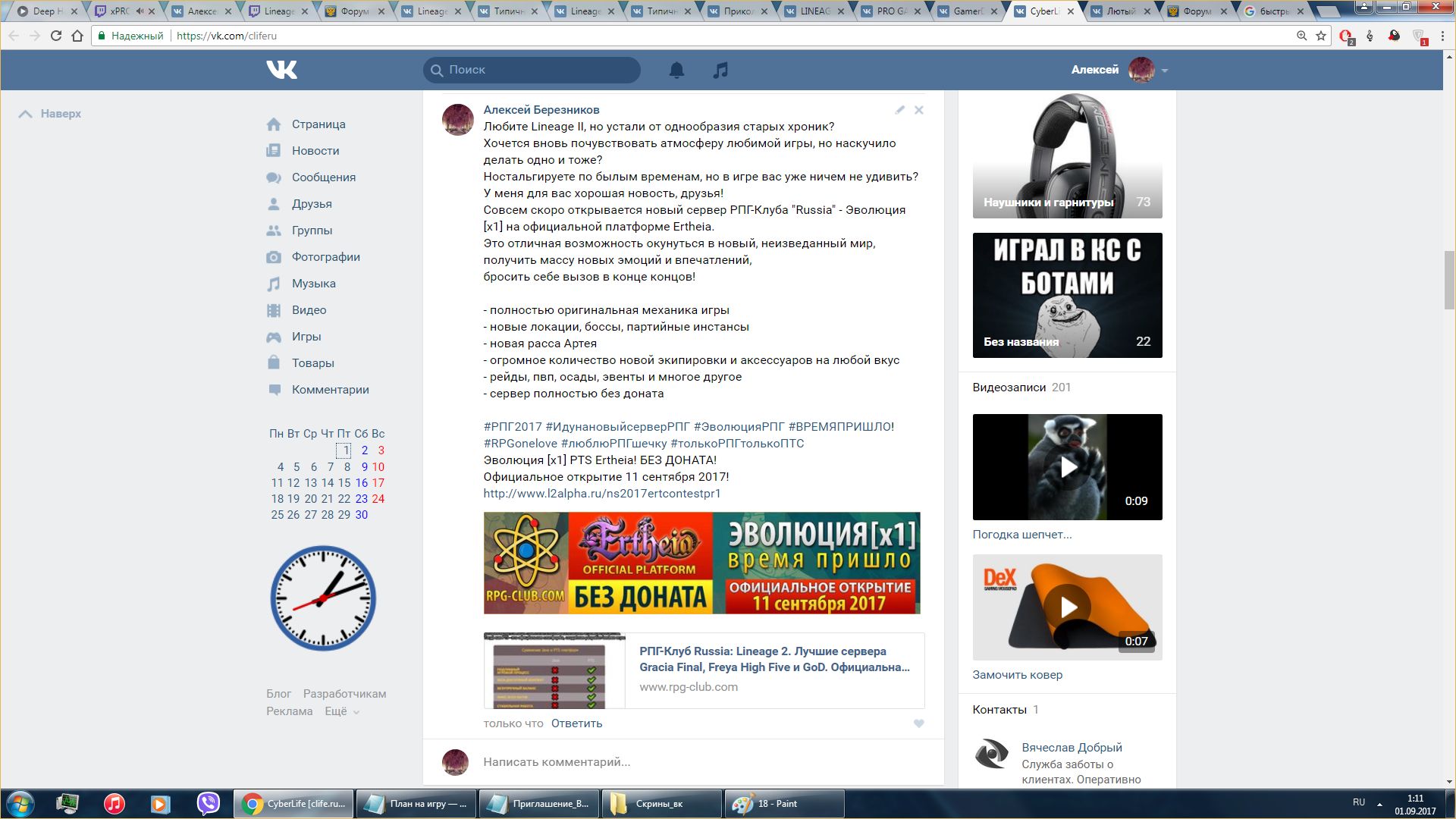Switch to 18 - Paint window
This screenshot has width=1456, height=819.
coord(784,804)
